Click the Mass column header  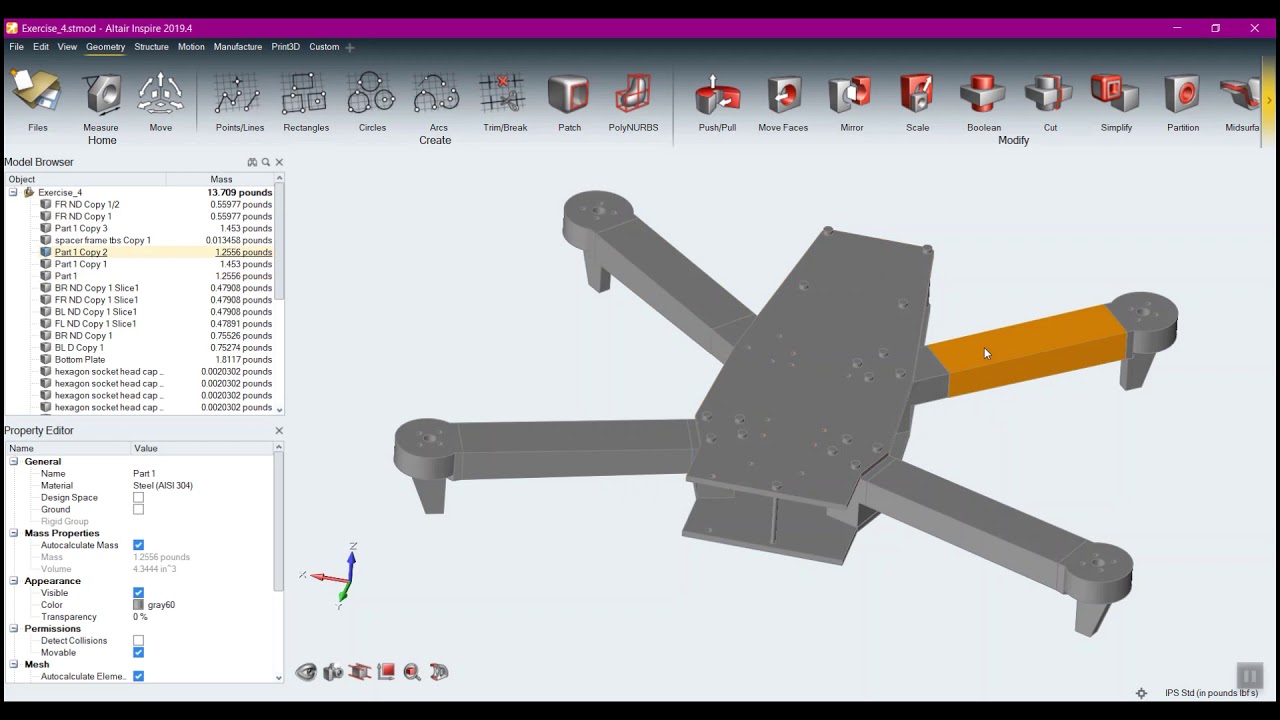click(x=221, y=179)
